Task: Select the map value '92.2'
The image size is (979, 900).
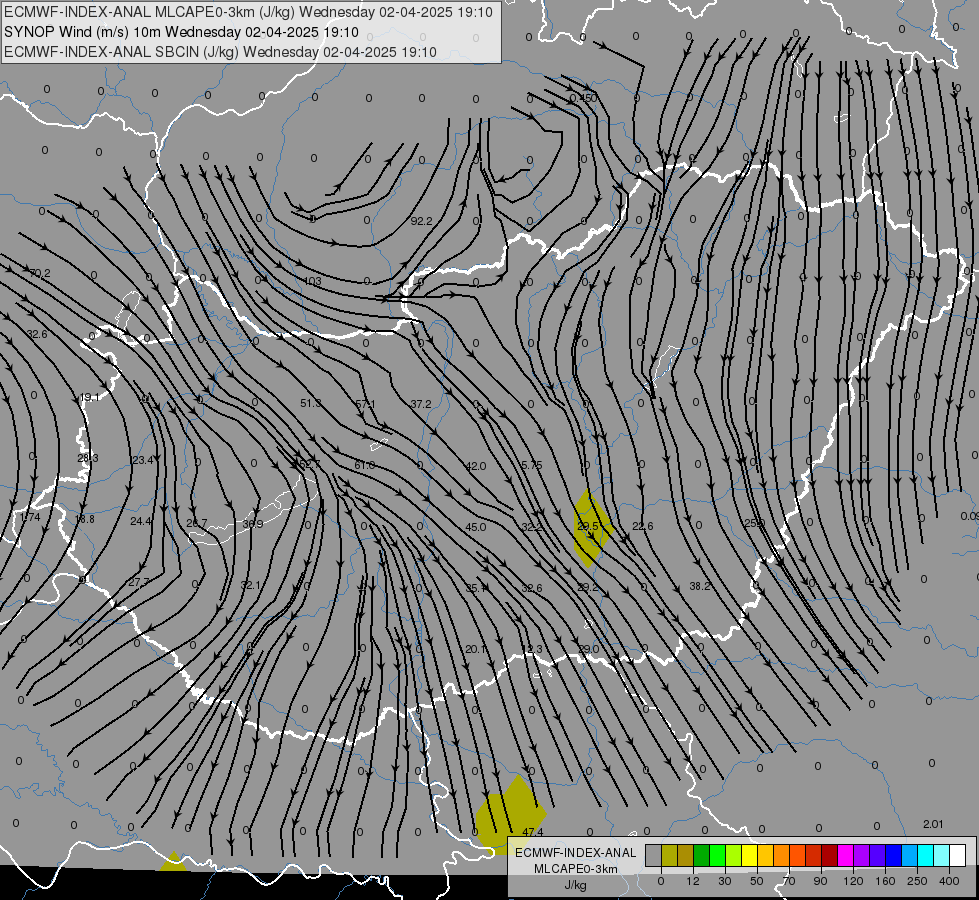Action: pos(421,221)
